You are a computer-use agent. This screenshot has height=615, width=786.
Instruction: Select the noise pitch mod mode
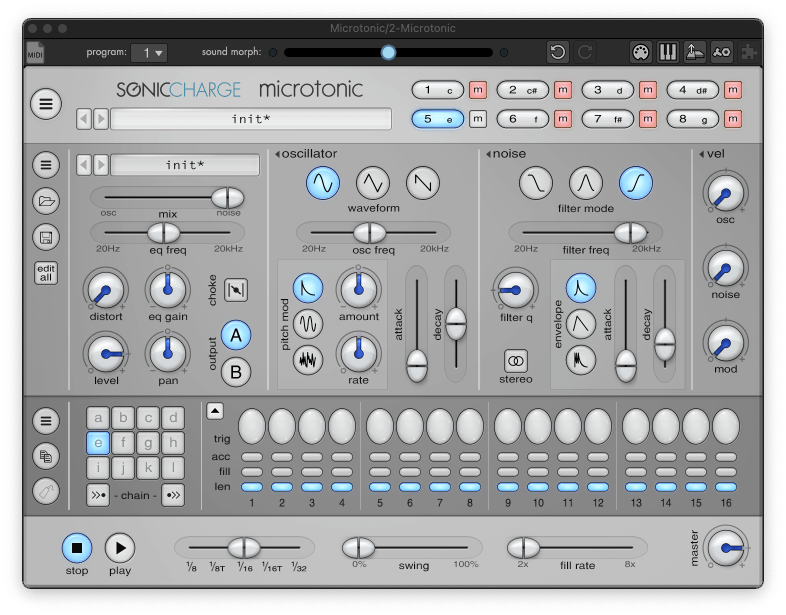308,359
